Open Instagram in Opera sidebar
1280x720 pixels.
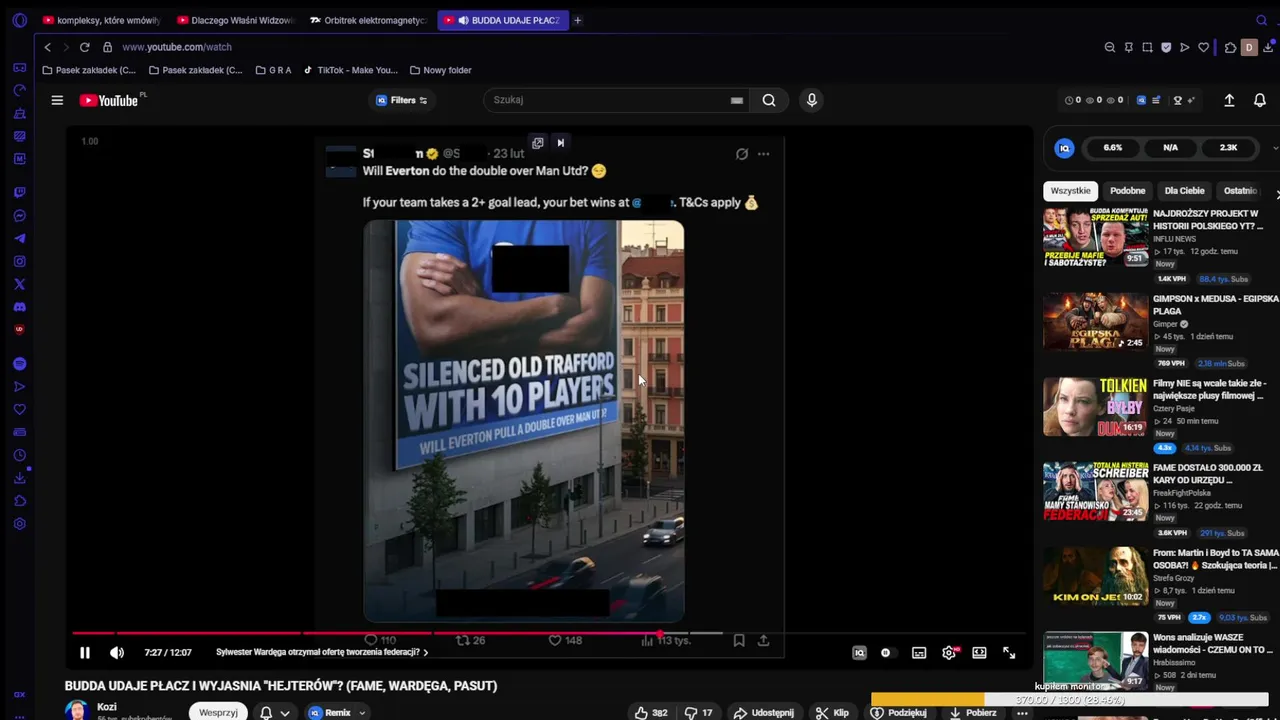[19, 261]
